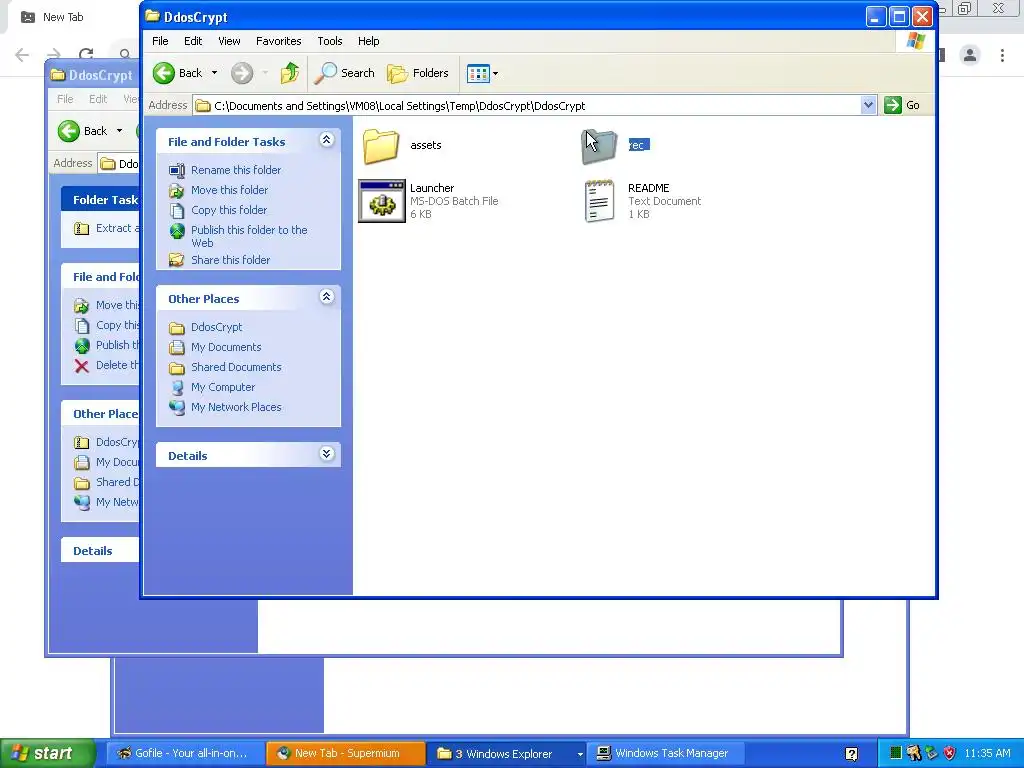Go to DdosCrypt in front window Other Places
Viewport: 1024px width, 768px height.
[x=216, y=327]
